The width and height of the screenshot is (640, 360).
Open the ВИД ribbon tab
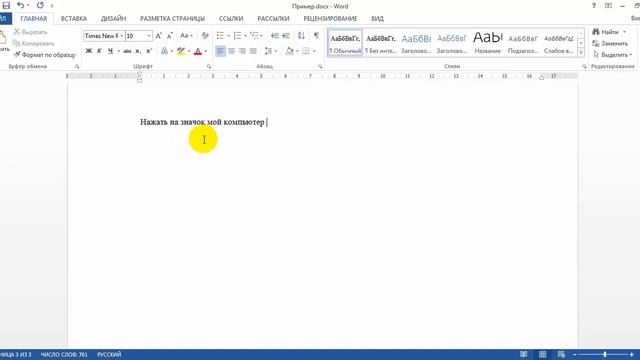(377, 19)
